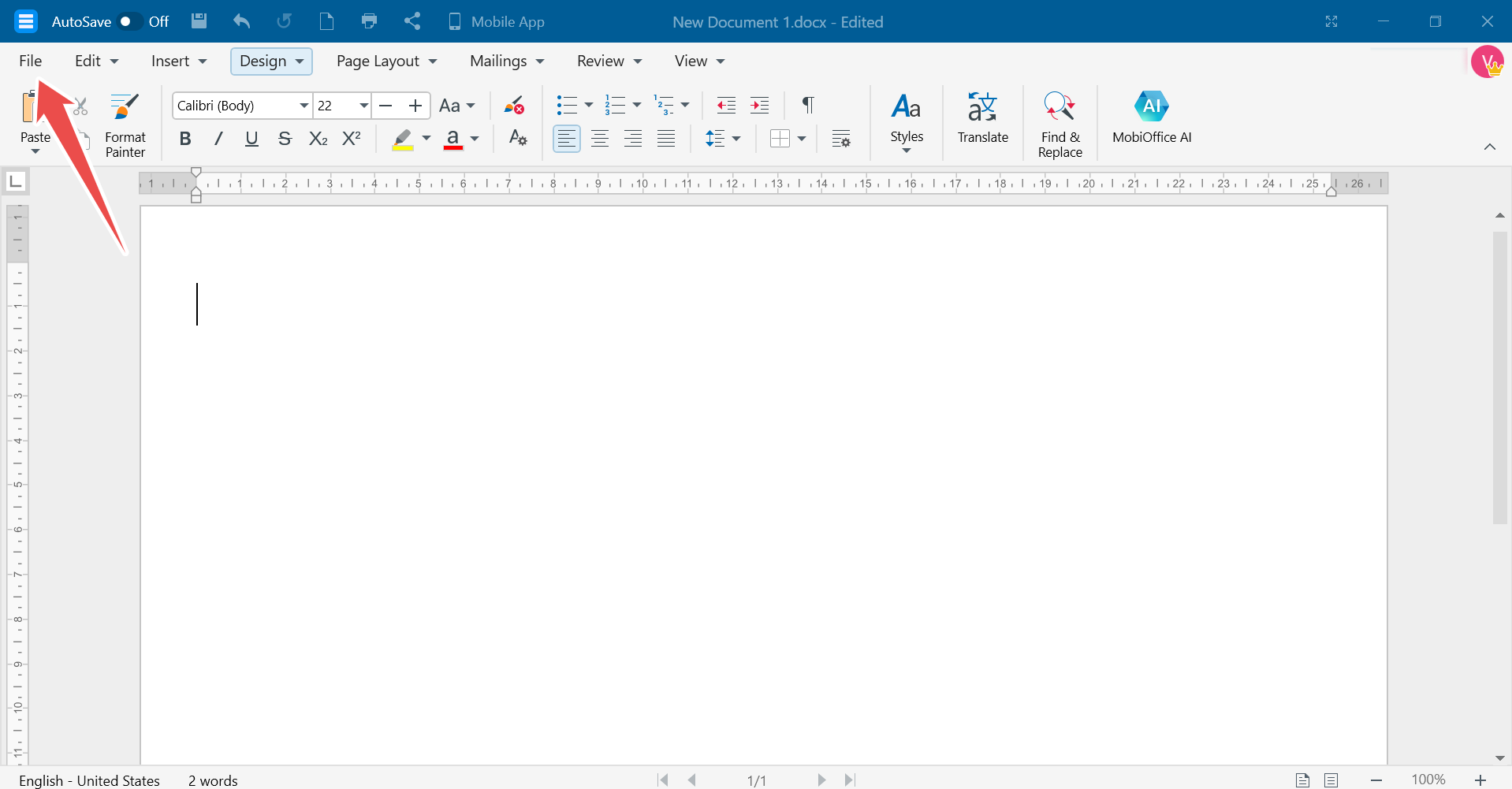This screenshot has width=1512, height=789.
Task: Expand the font name dropdown
Action: coord(304,106)
